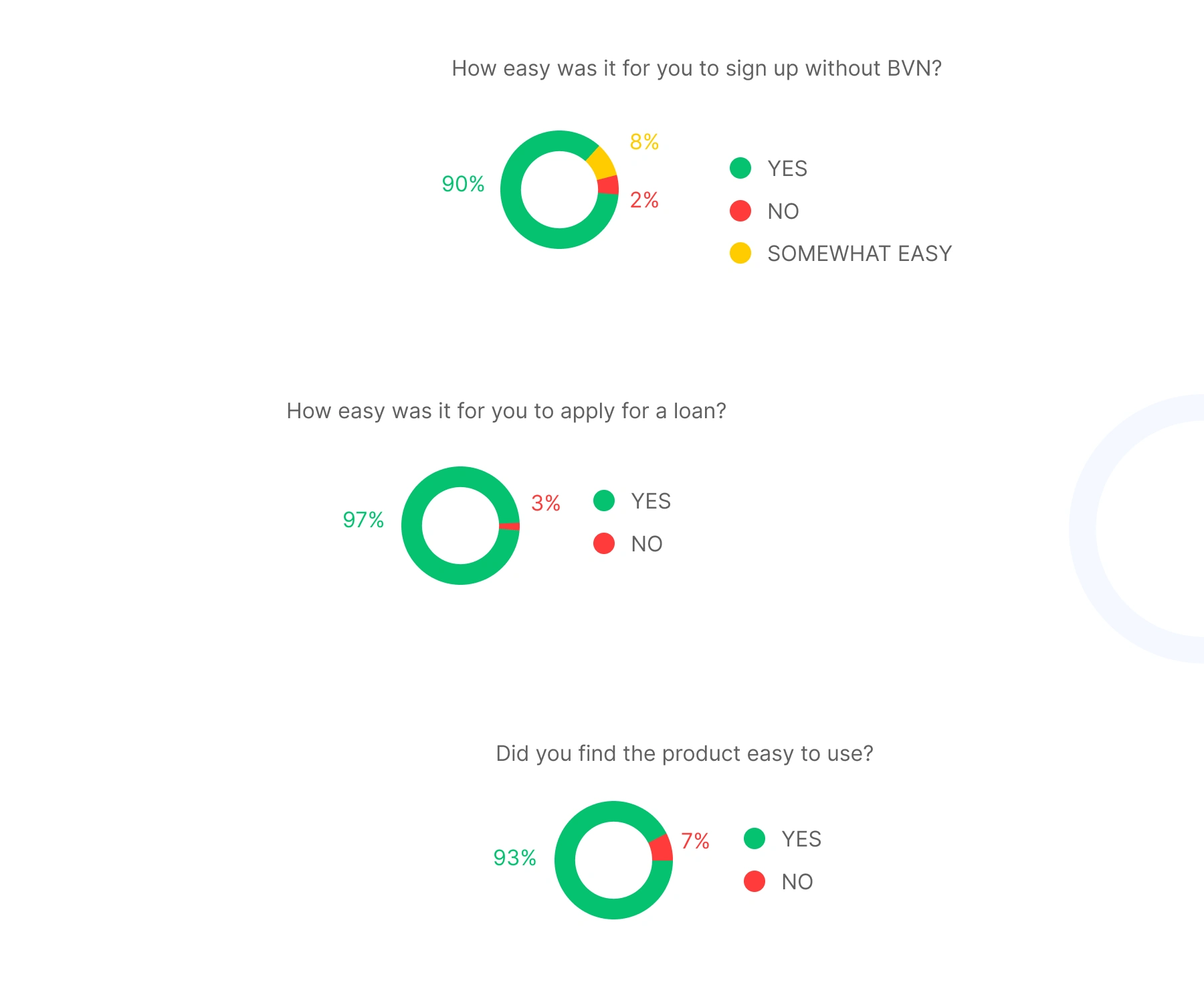1204x985 pixels.
Task: Click the yellow 8% segment label
Action: click(x=644, y=142)
